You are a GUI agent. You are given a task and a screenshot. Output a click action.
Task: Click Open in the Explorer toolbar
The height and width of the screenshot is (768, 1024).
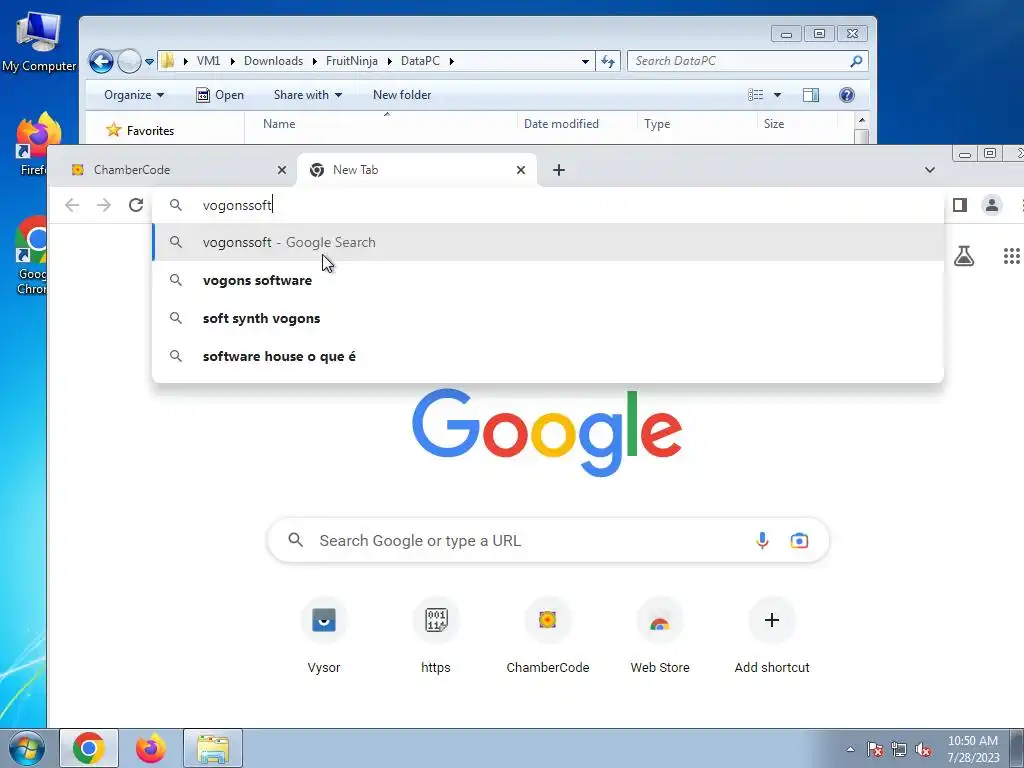tap(220, 95)
